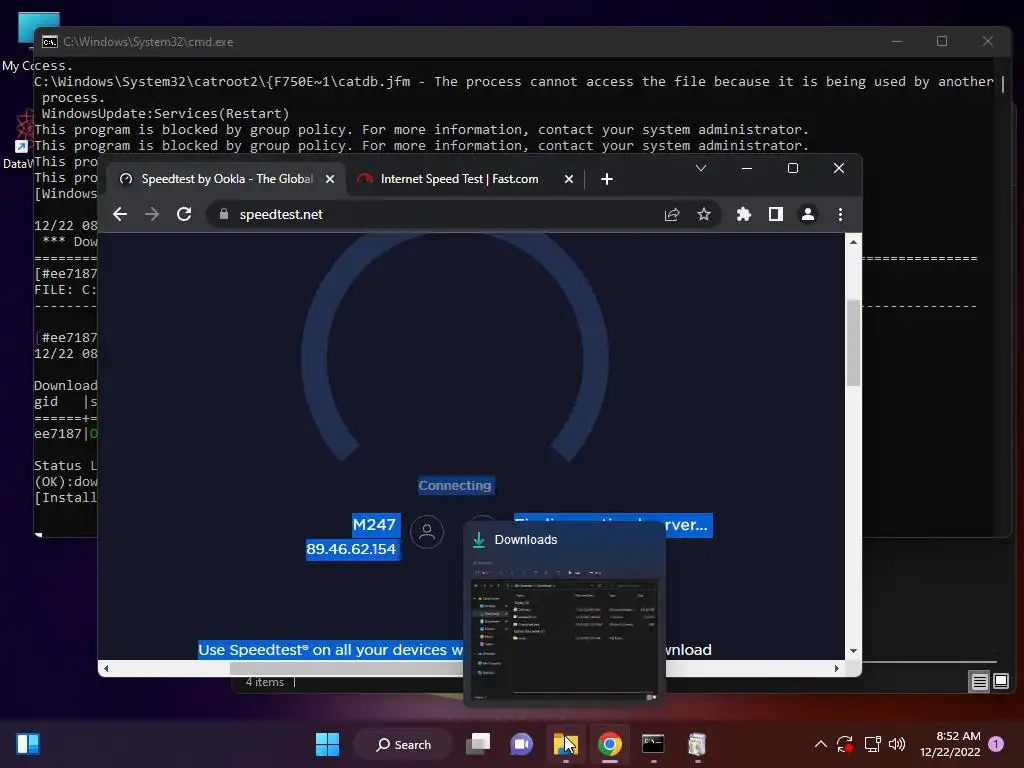This screenshot has width=1024, height=768.
Task: Click the horizontal scrollbar left arrow
Action: pyautogui.click(x=106, y=668)
